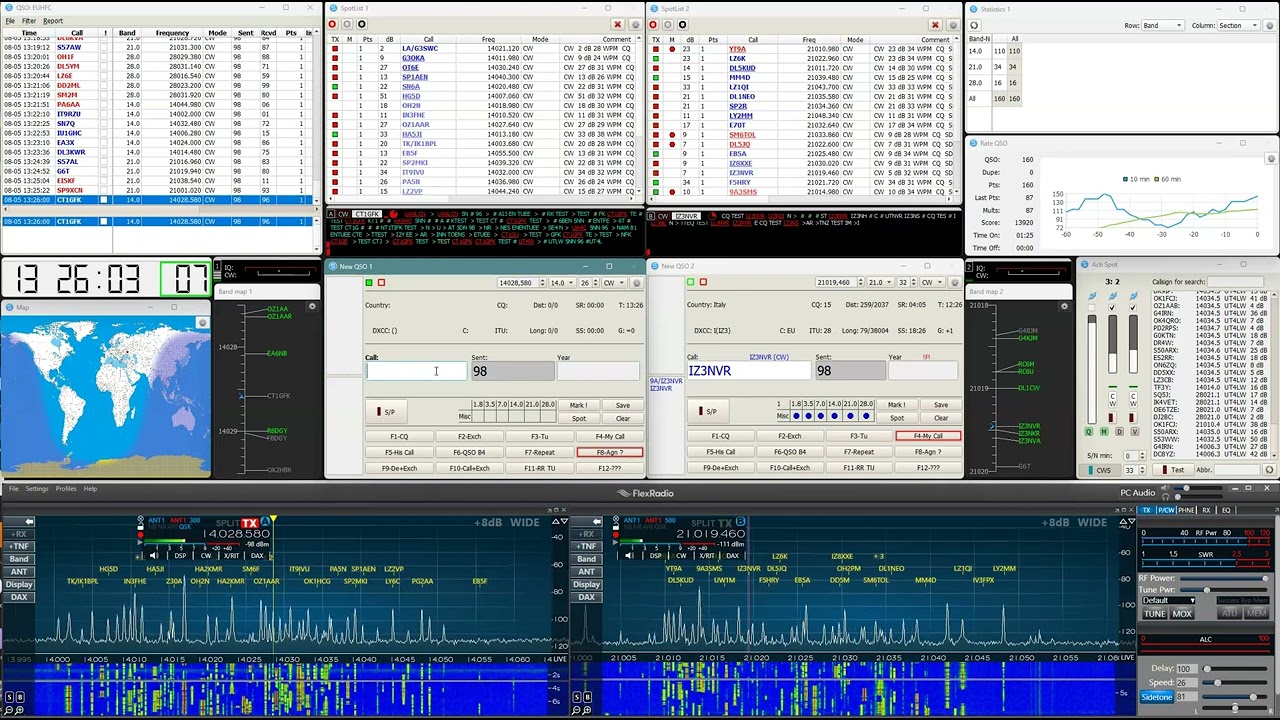Toggle the Q filter button in Acti Spot
The width and height of the screenshot is (1280, 720).
pyautogui.click(x=1089, y=432)
